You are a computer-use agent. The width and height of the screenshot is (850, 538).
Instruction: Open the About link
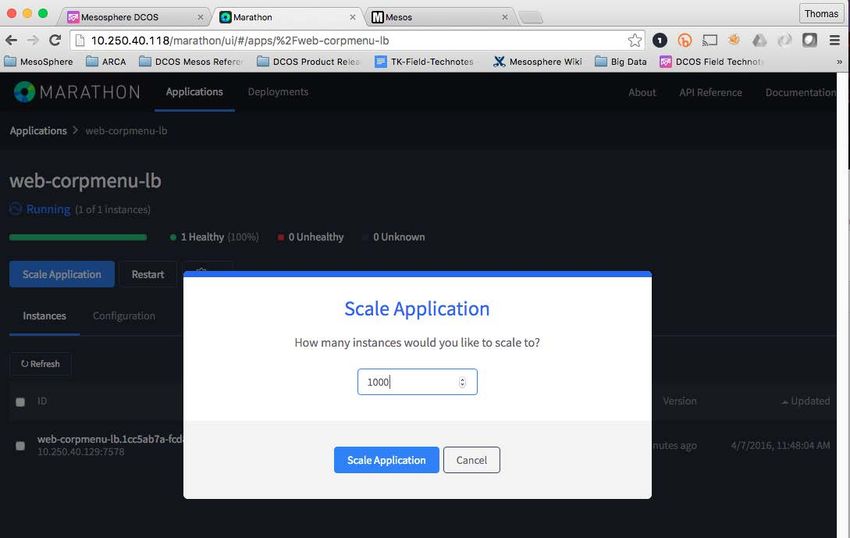642,93
